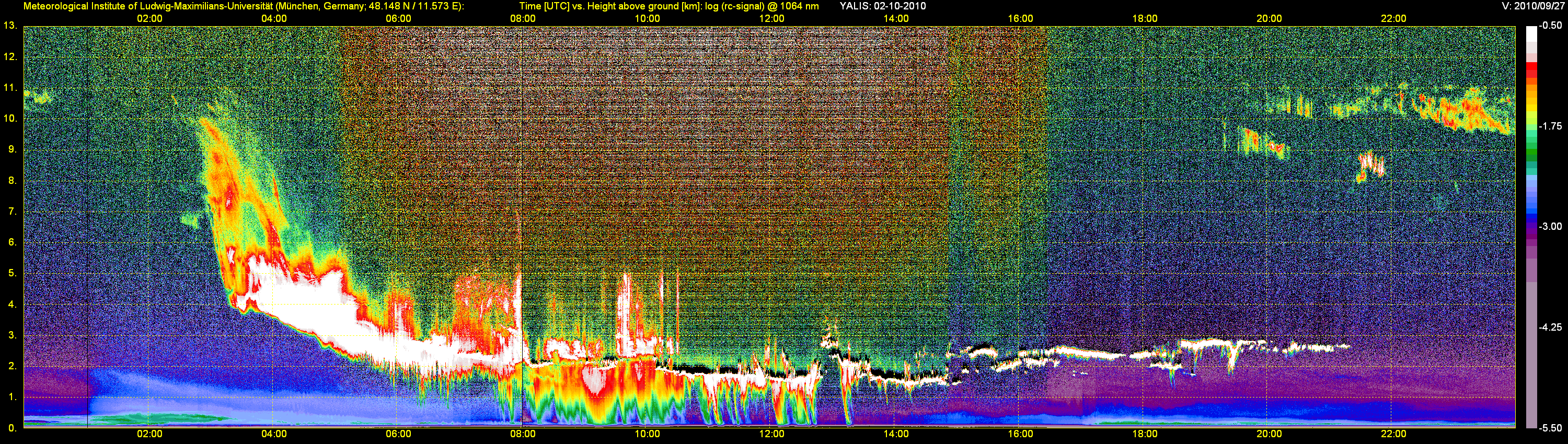Screen dimensions: 1568x444
Task: Click the 04:00 label on the top time axis
Action: click(x=274, y=19)
